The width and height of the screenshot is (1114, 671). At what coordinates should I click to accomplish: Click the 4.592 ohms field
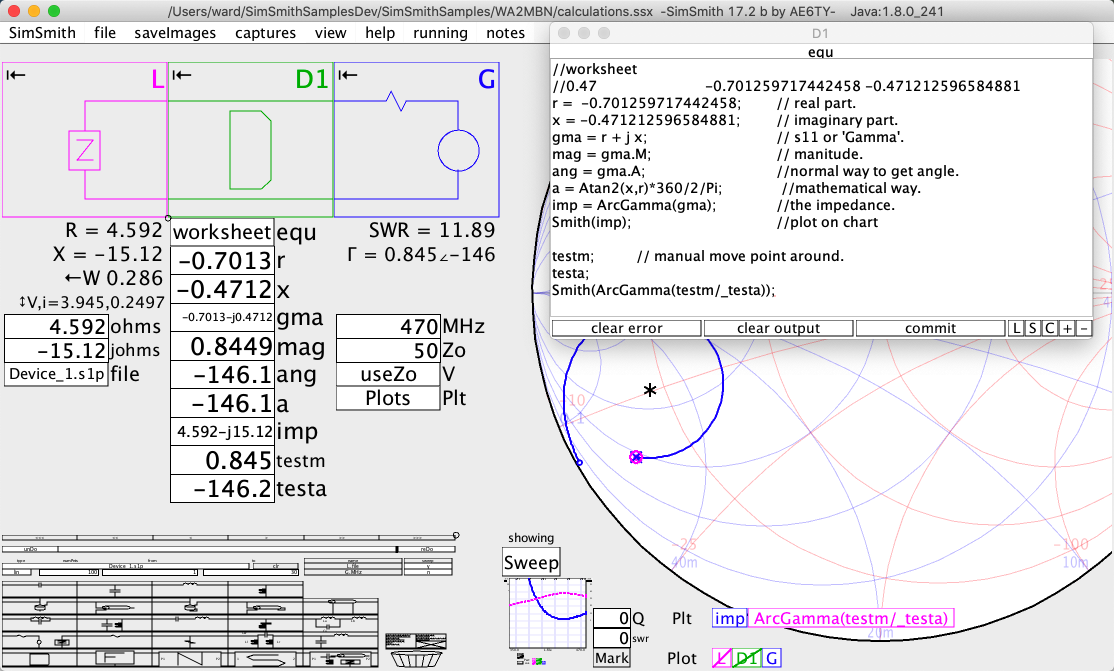pos(56,326)
